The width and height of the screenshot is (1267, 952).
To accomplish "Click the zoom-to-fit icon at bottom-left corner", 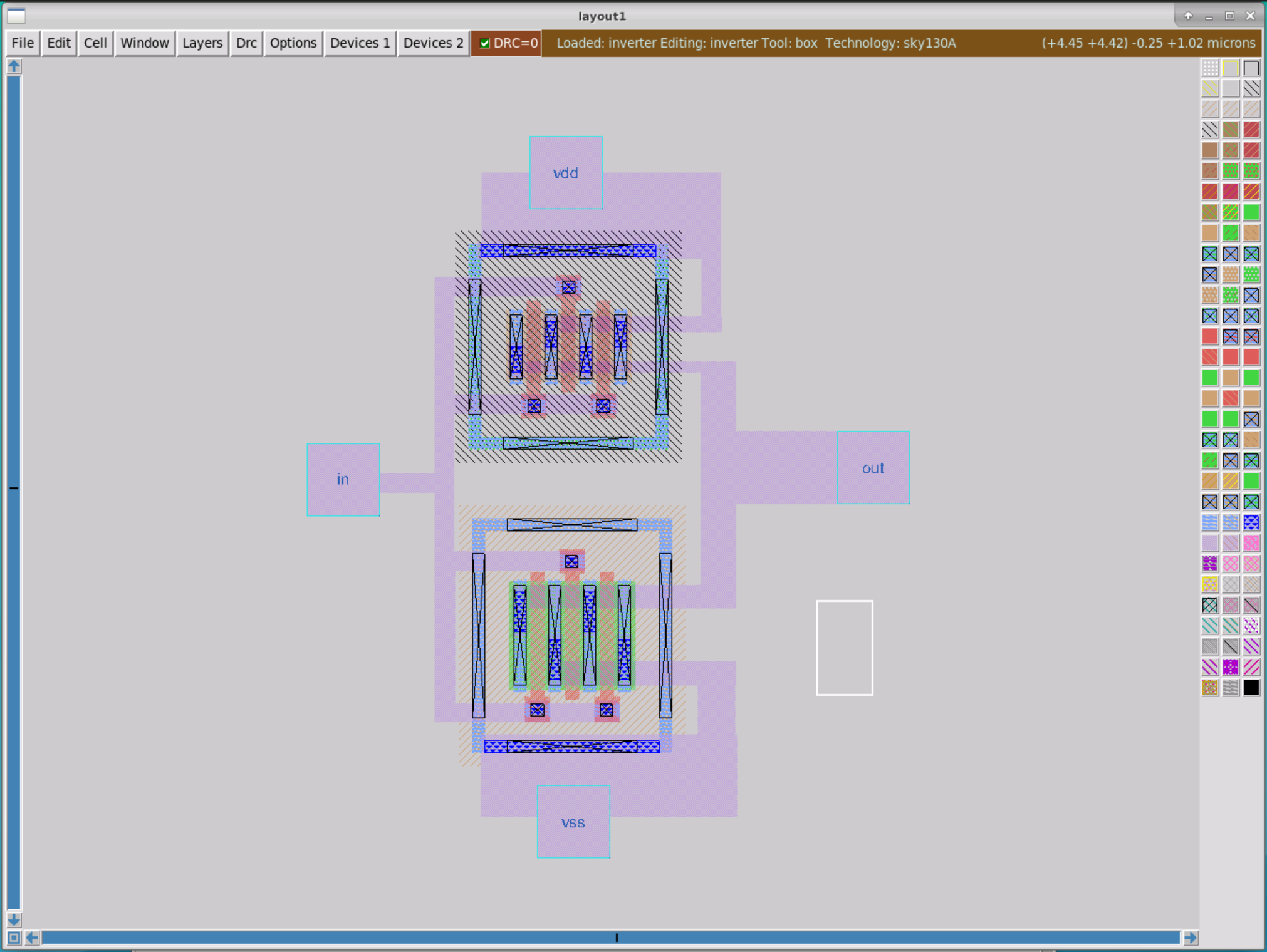I will point(14,938).
